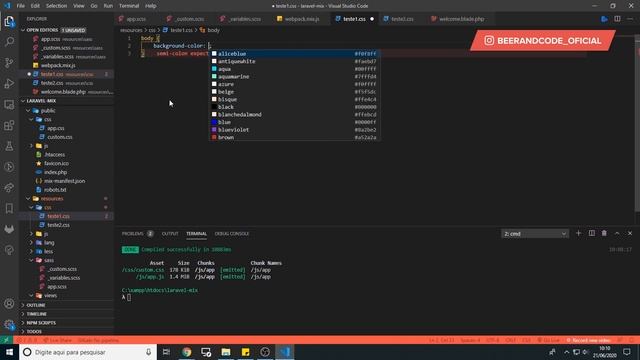Choose the brown color suggestion

pos(295,137)
